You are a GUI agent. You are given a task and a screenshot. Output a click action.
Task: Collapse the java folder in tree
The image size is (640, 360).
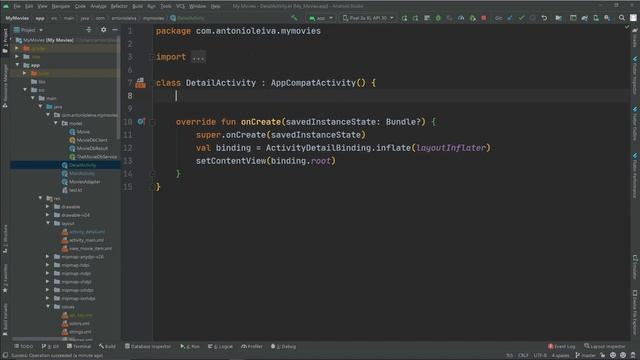coord(41,107)
